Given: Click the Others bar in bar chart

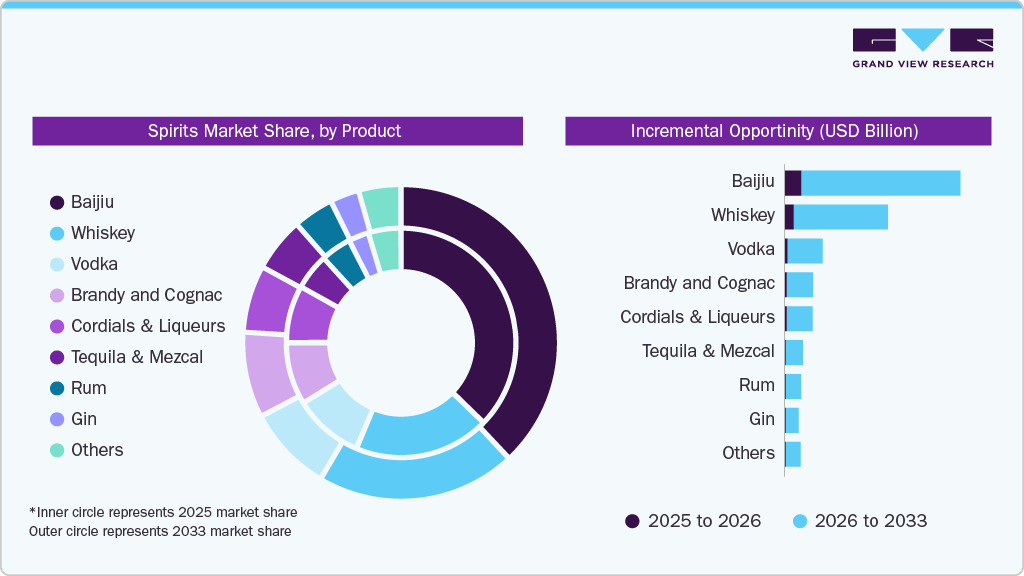Looking at the screenshot, I should coord(793,455).
